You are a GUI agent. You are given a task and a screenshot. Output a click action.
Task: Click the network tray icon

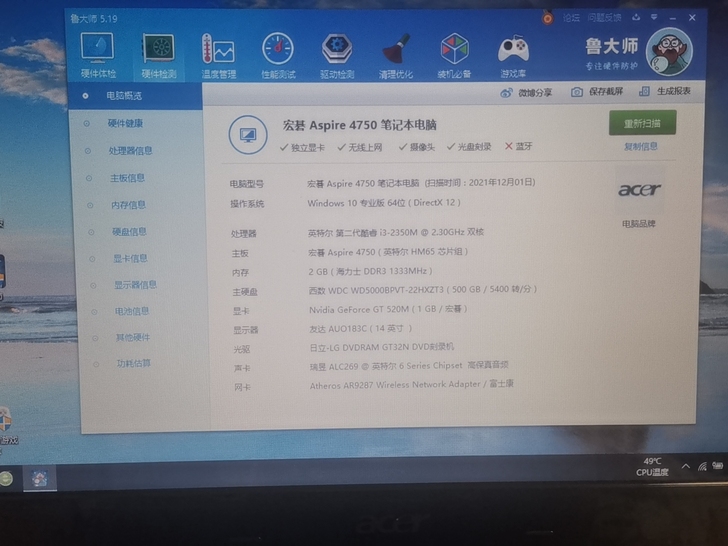tap(702, 466)
